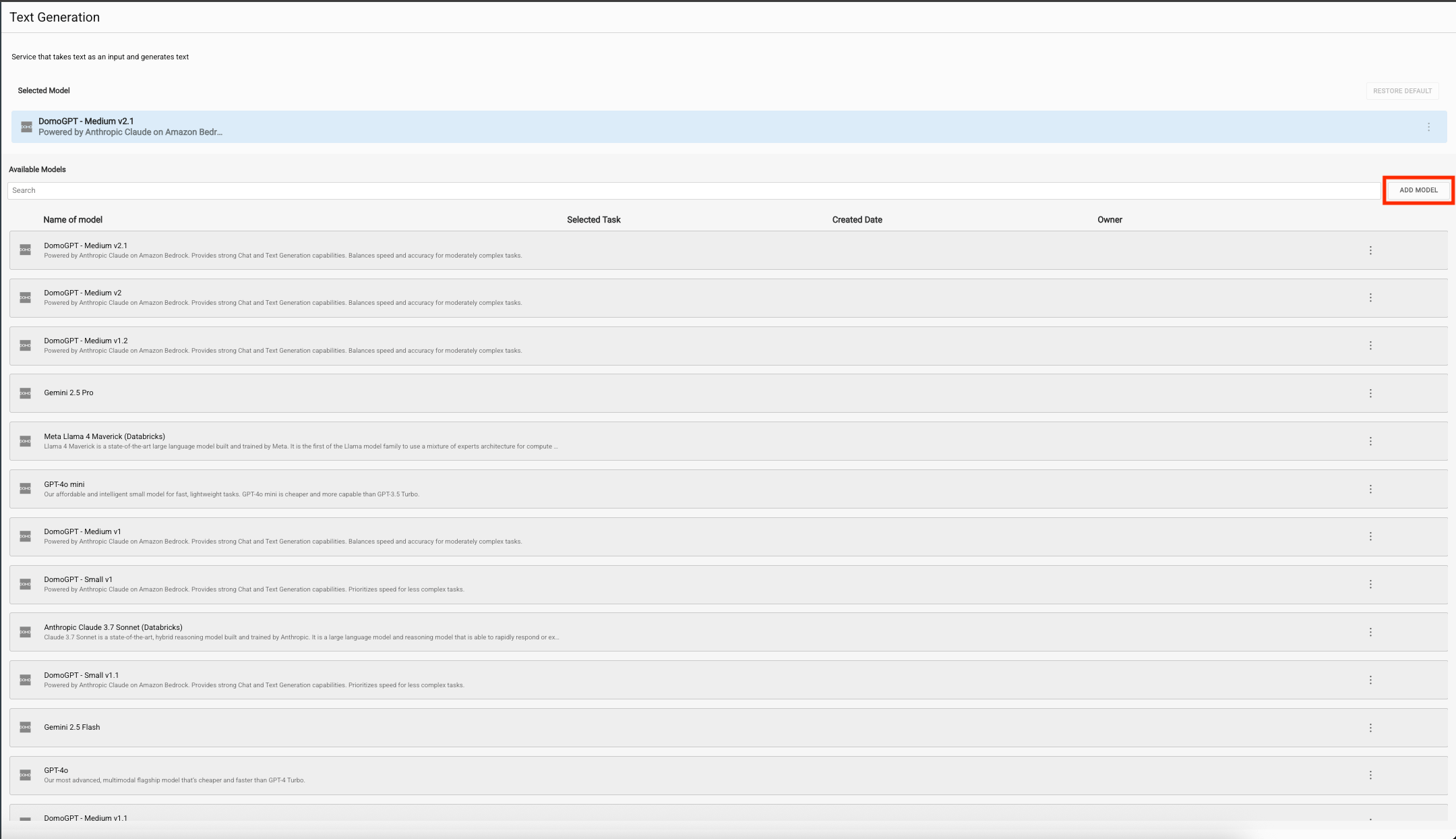The height and width of the screenshot is (839, 1456).
Task: Click the Domo icon beside Meta Llama 4 Maverick
Action: click(25, 441)
